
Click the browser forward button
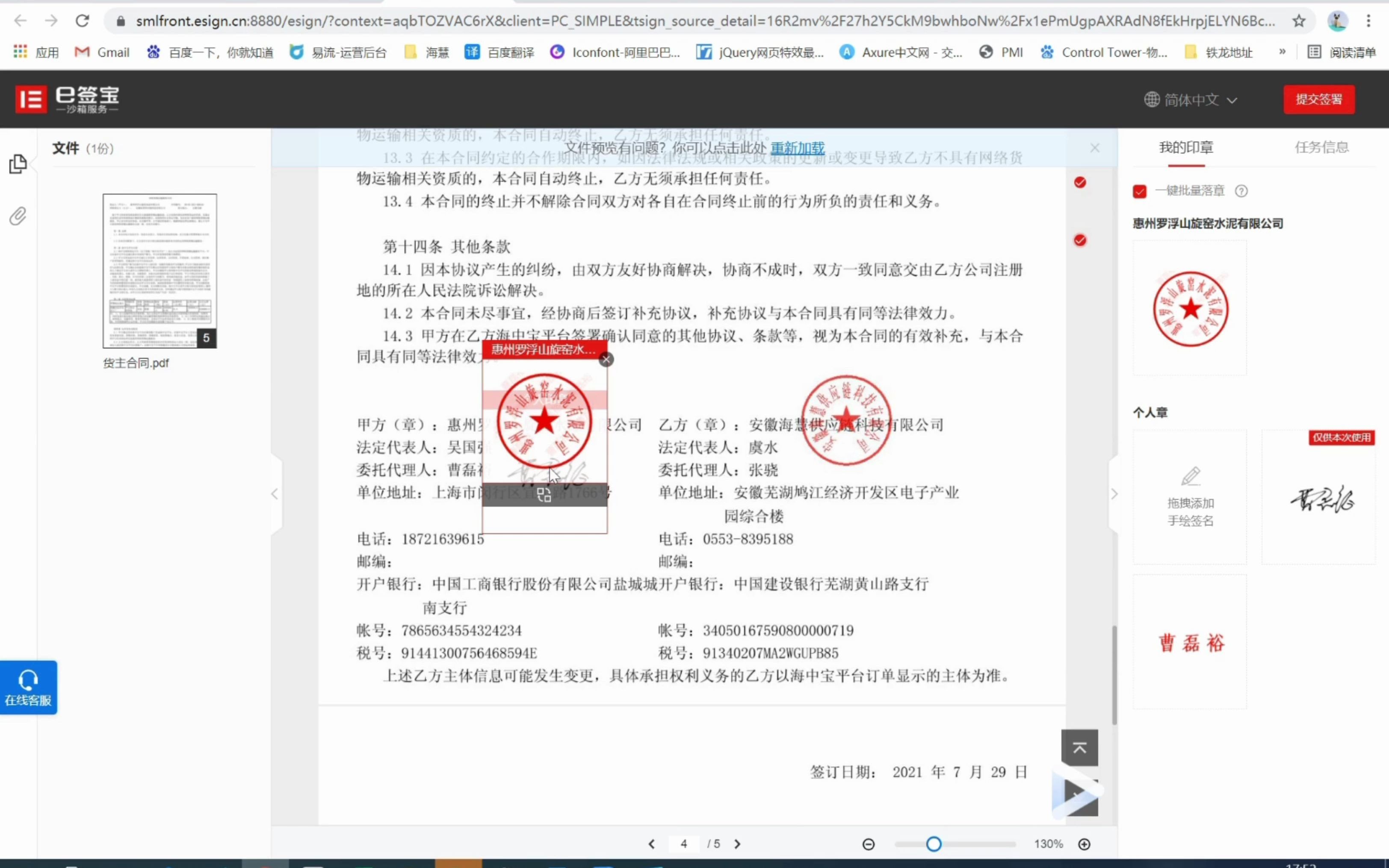pyautogui.click(x=52, y=21)
